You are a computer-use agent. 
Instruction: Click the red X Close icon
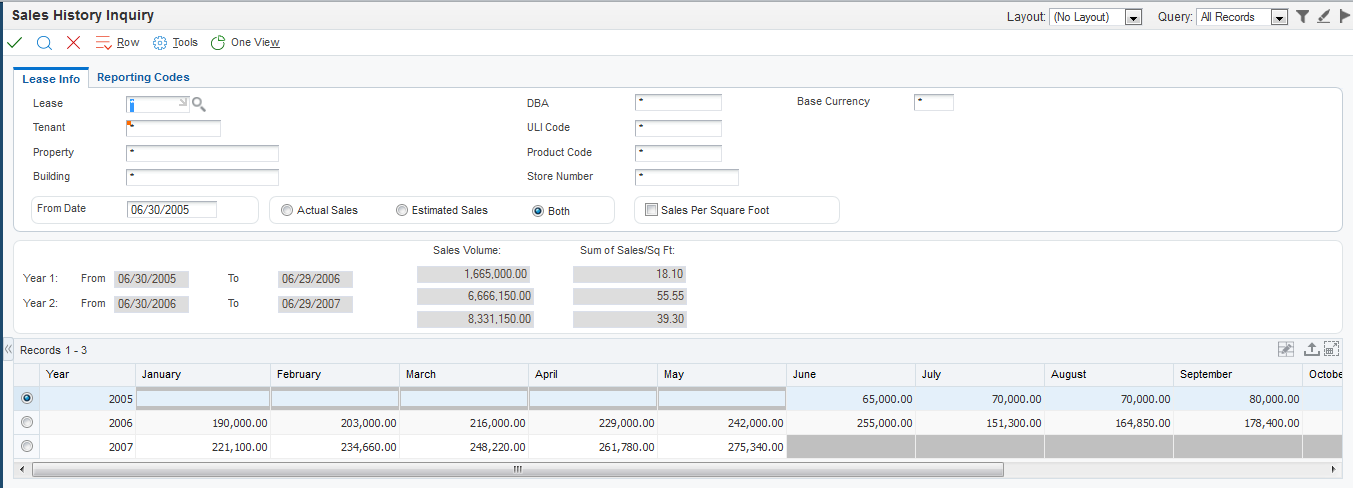point(73,43)
